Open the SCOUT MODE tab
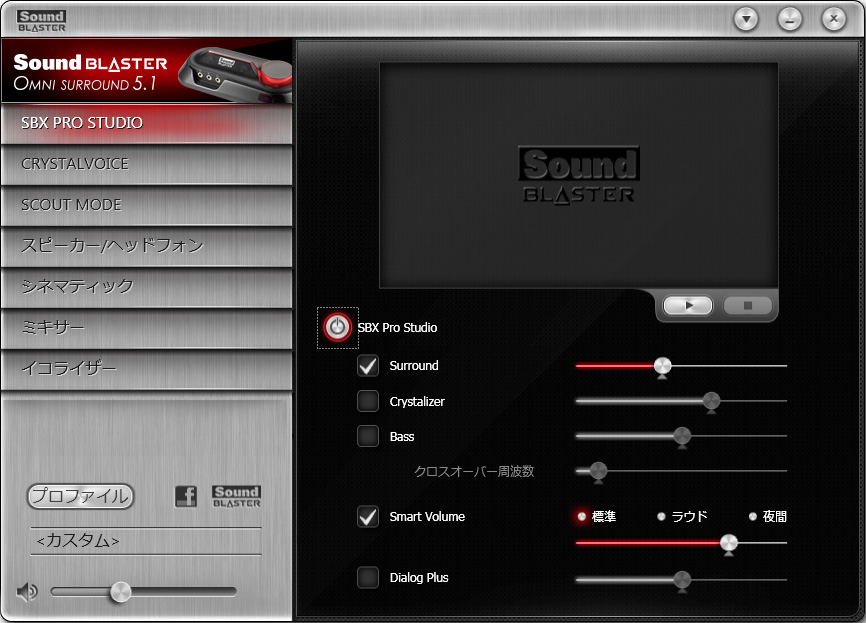 [x=146, y=205]
